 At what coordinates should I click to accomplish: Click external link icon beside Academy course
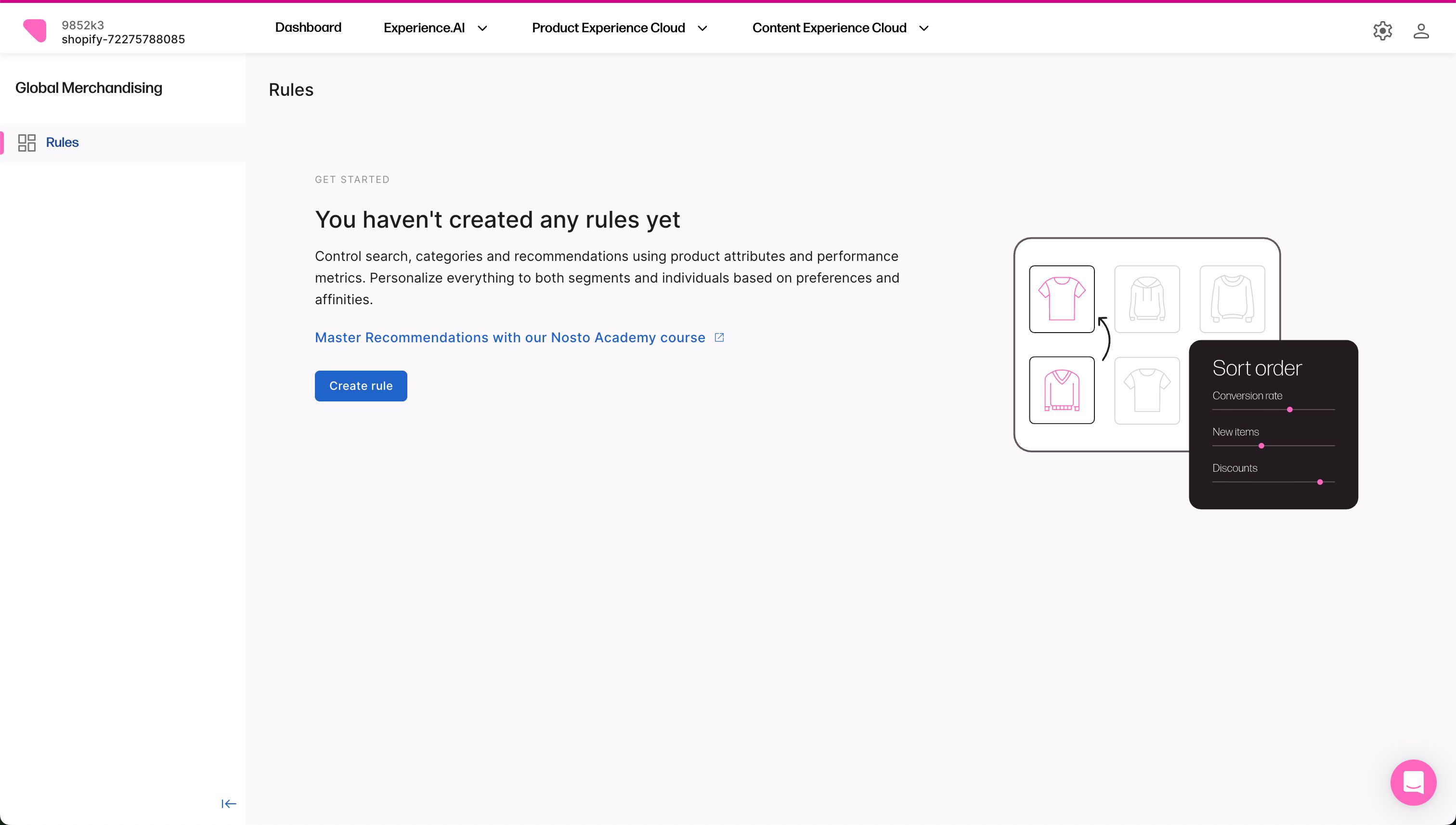pyautogui.click(x=719, y=338)
